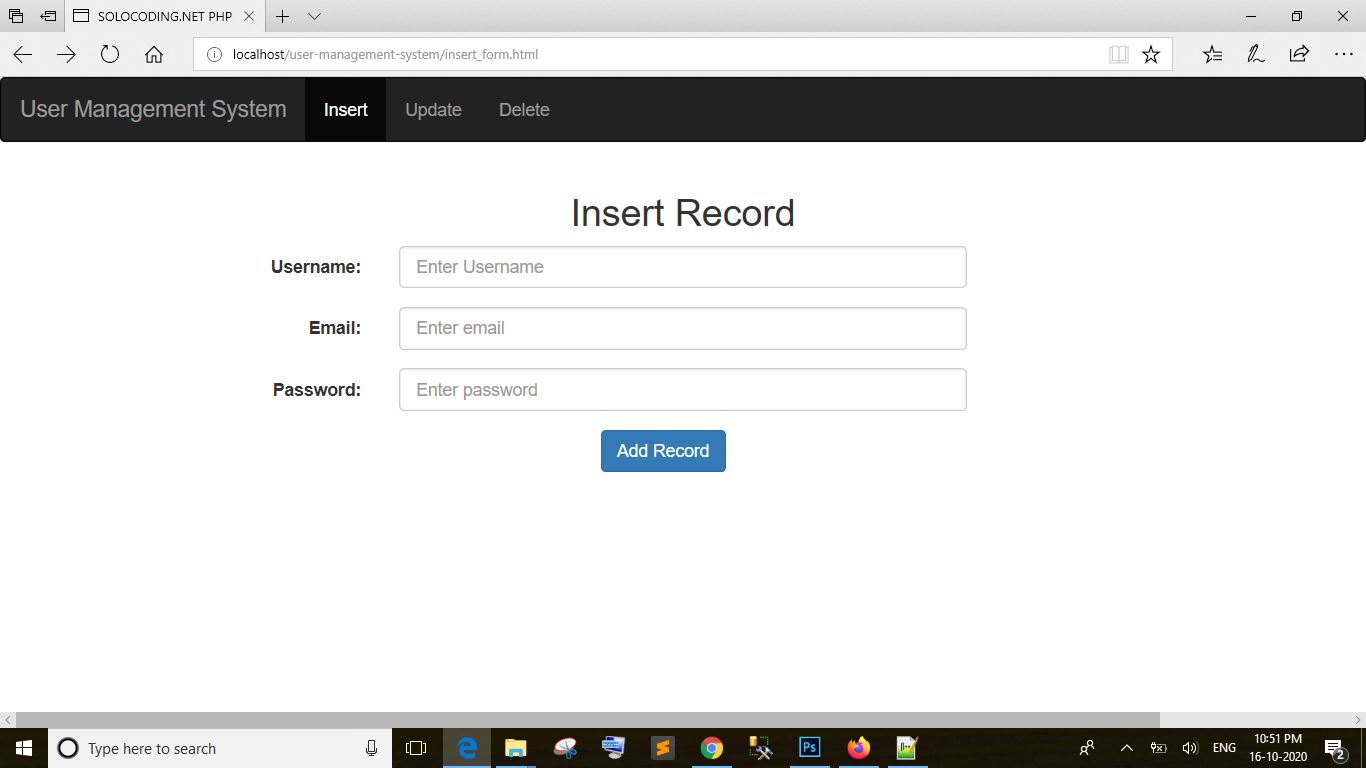Click the Username: label
This screenshot has height=768, width=1366.
[x=316, y=267]
